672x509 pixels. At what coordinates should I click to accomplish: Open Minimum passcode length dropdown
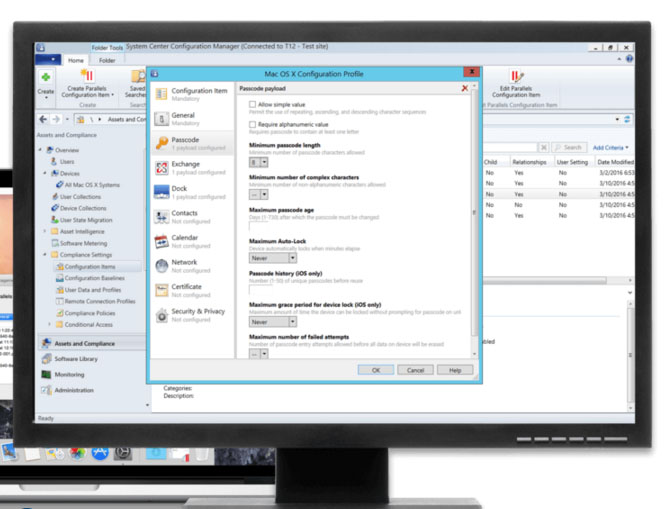click(264, 162)
